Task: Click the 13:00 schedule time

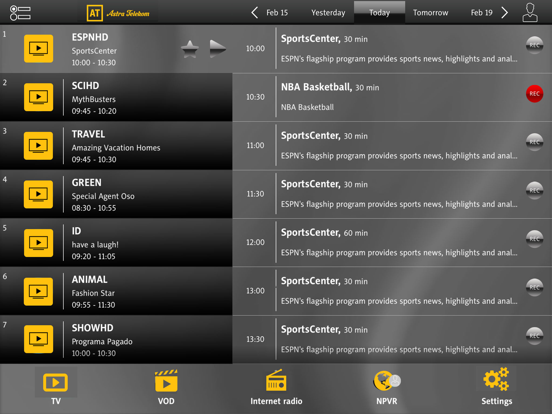Action: pyautogui.click(x=255, y=291)
